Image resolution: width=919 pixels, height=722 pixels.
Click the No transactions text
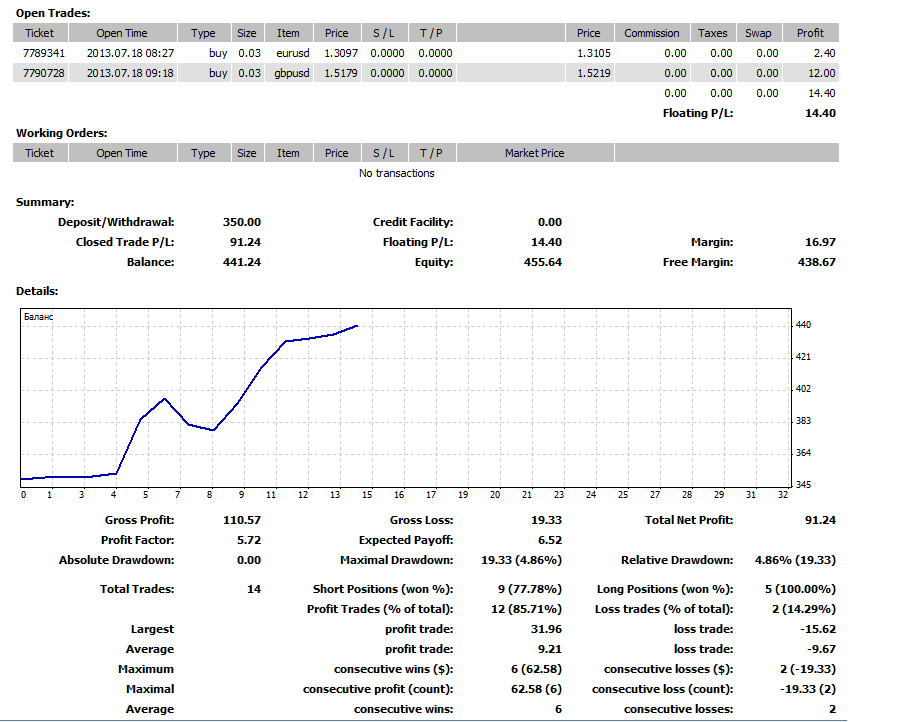point(397,173)
